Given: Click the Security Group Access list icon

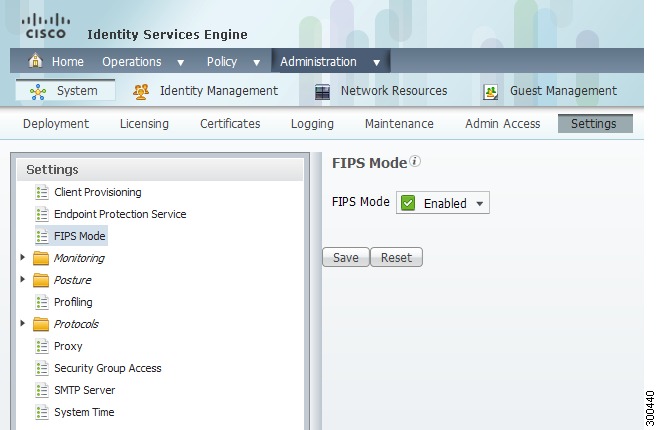Looking at the screenshot, I should 42,368.
